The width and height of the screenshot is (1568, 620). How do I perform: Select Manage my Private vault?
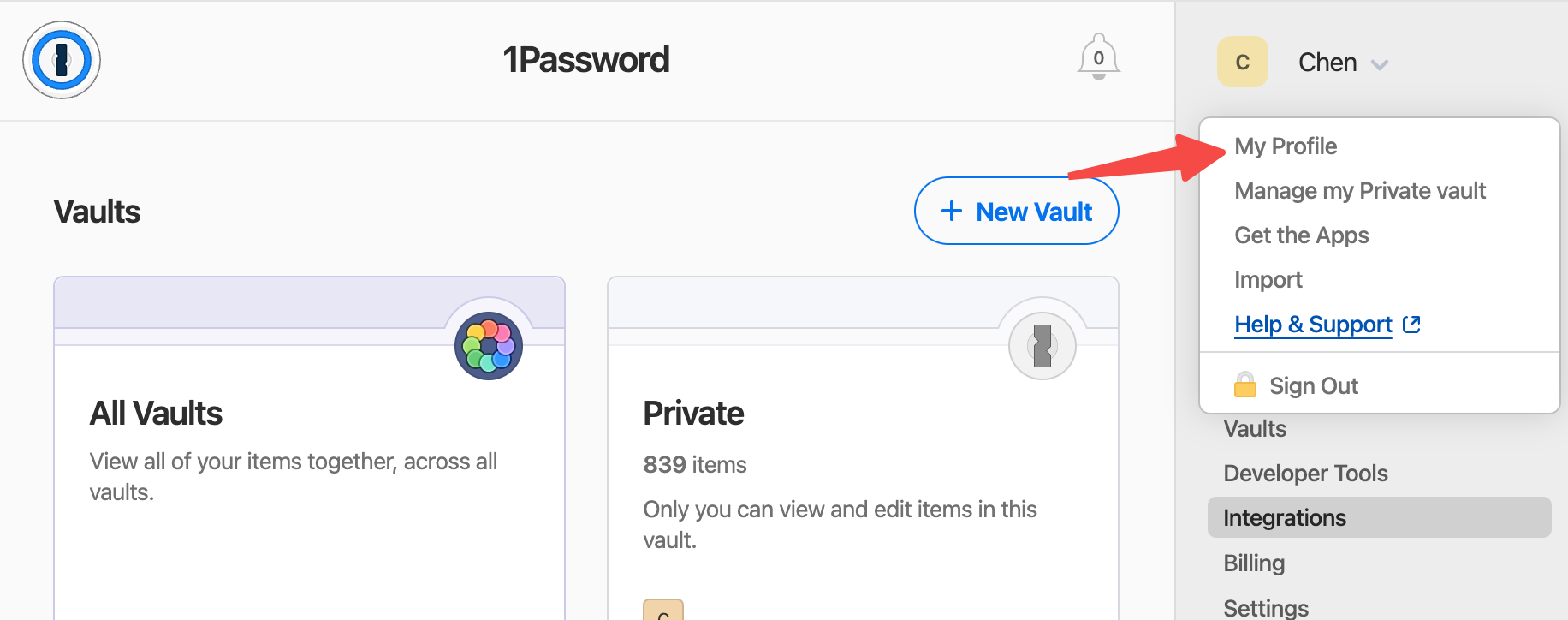coord(1360,191)
